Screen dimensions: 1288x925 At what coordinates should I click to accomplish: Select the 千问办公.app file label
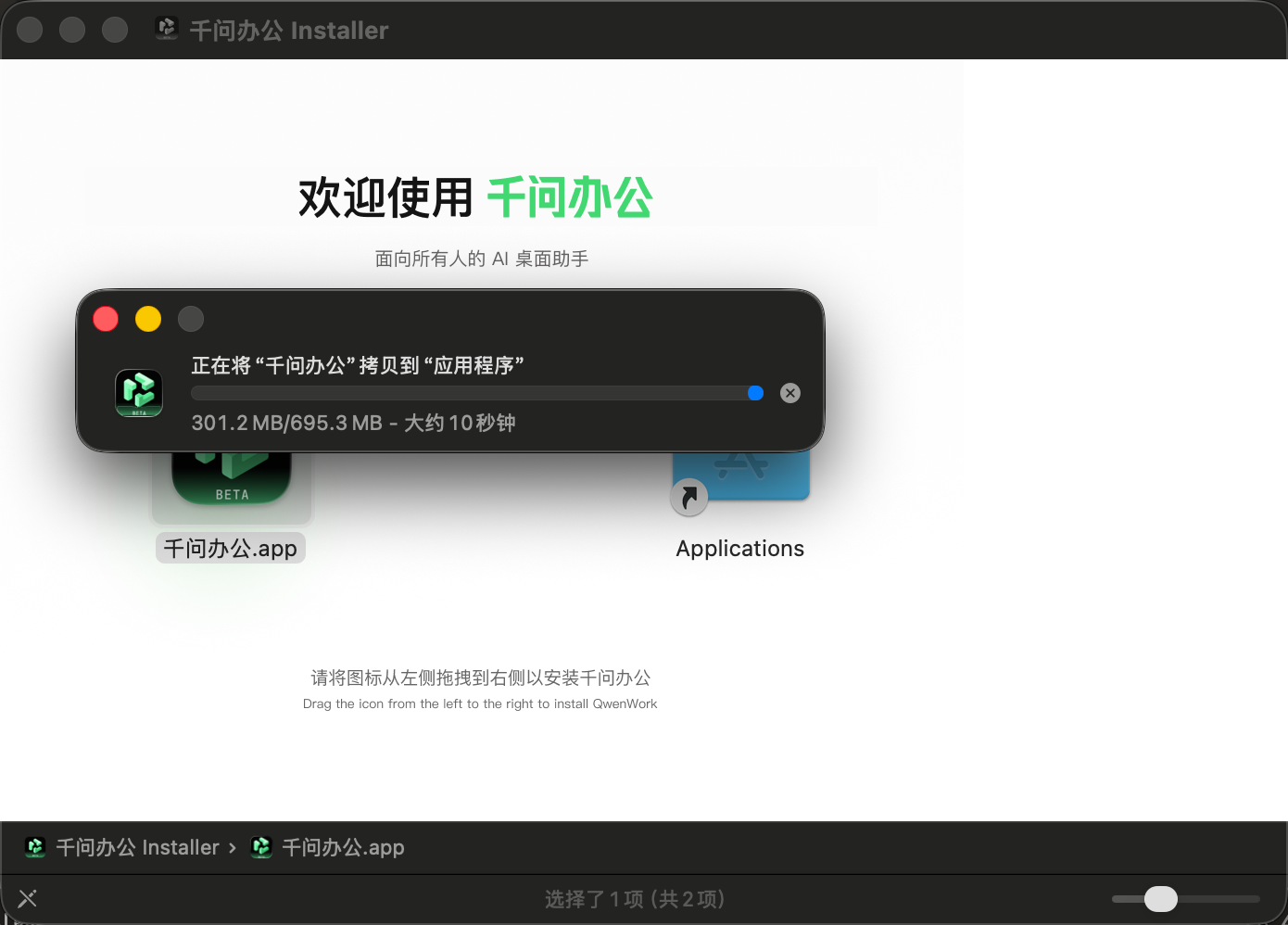pos(231,548)
